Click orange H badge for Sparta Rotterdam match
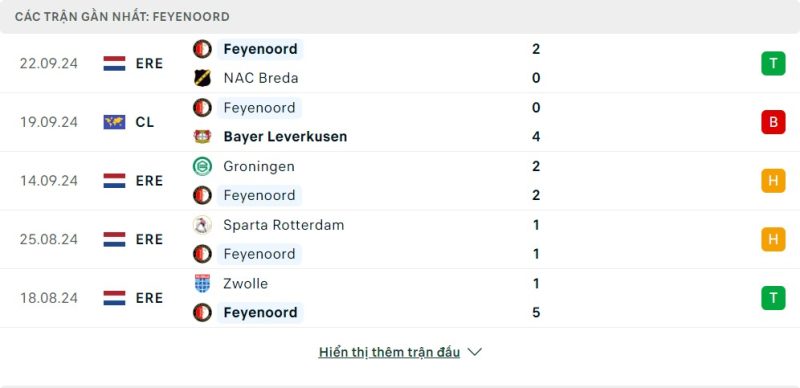Screen dimensions: 800x388 [x=773, y=239]
